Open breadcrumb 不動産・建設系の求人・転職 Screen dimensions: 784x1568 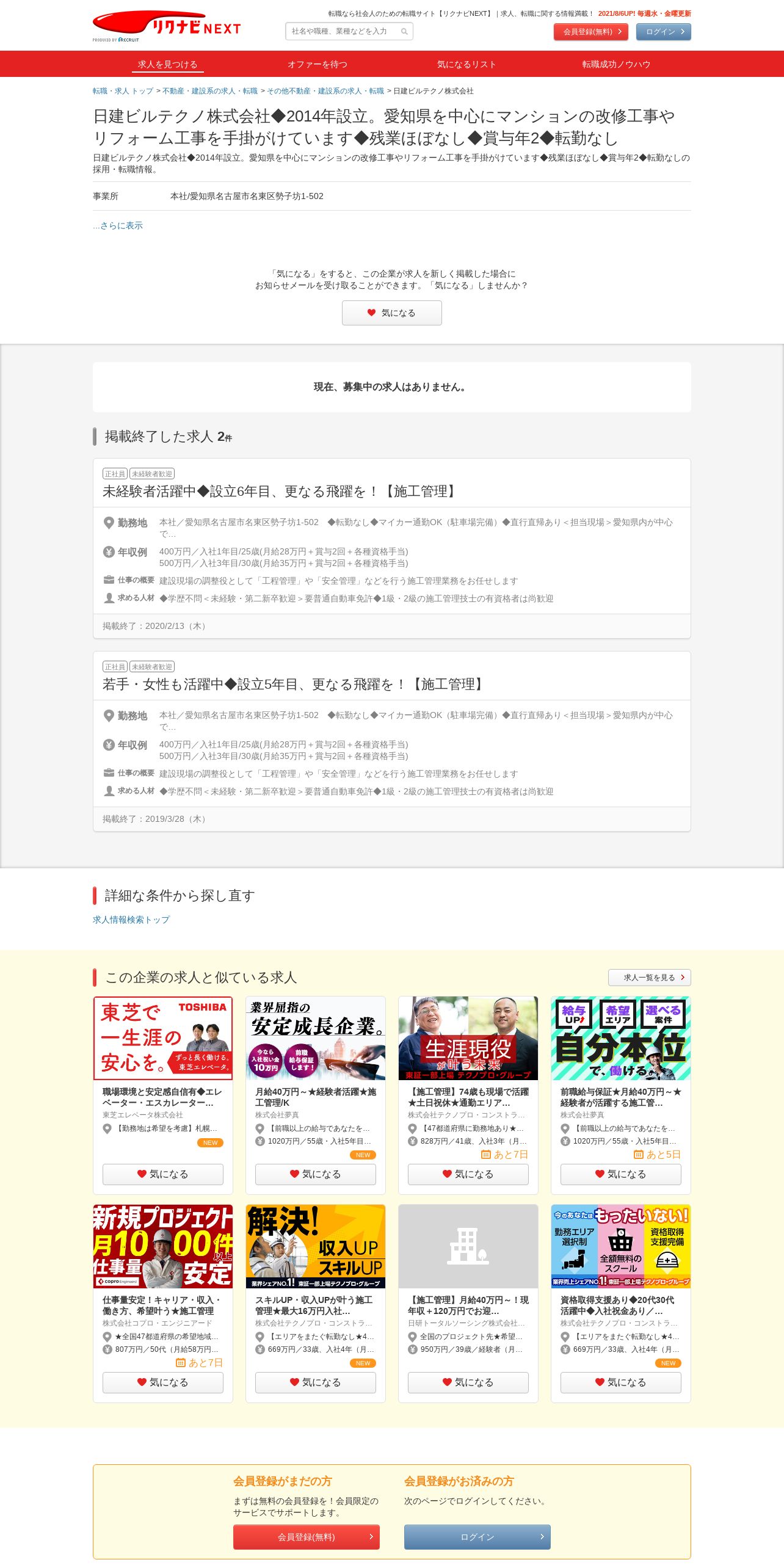point(210,91)
